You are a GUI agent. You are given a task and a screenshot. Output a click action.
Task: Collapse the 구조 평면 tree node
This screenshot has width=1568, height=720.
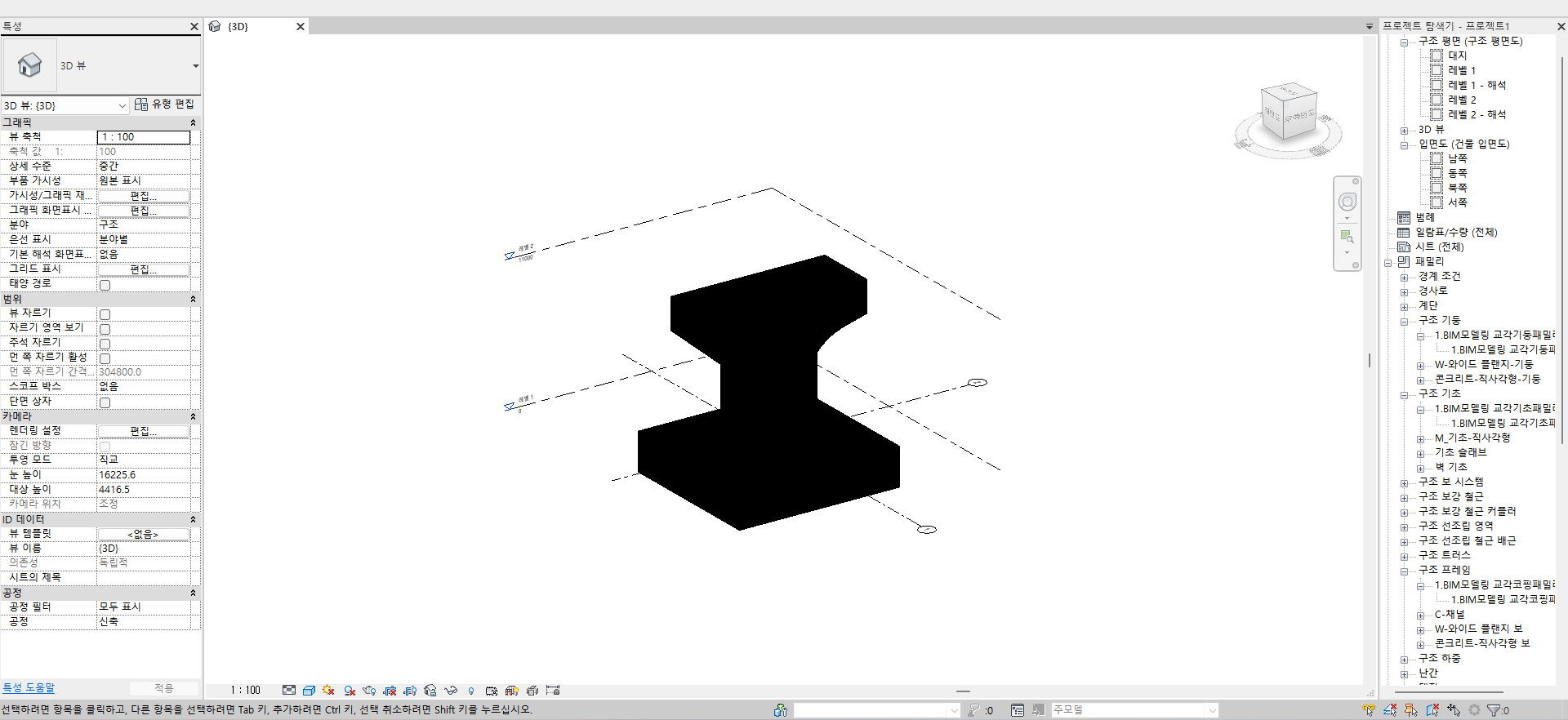click(x=1404, y=42)
